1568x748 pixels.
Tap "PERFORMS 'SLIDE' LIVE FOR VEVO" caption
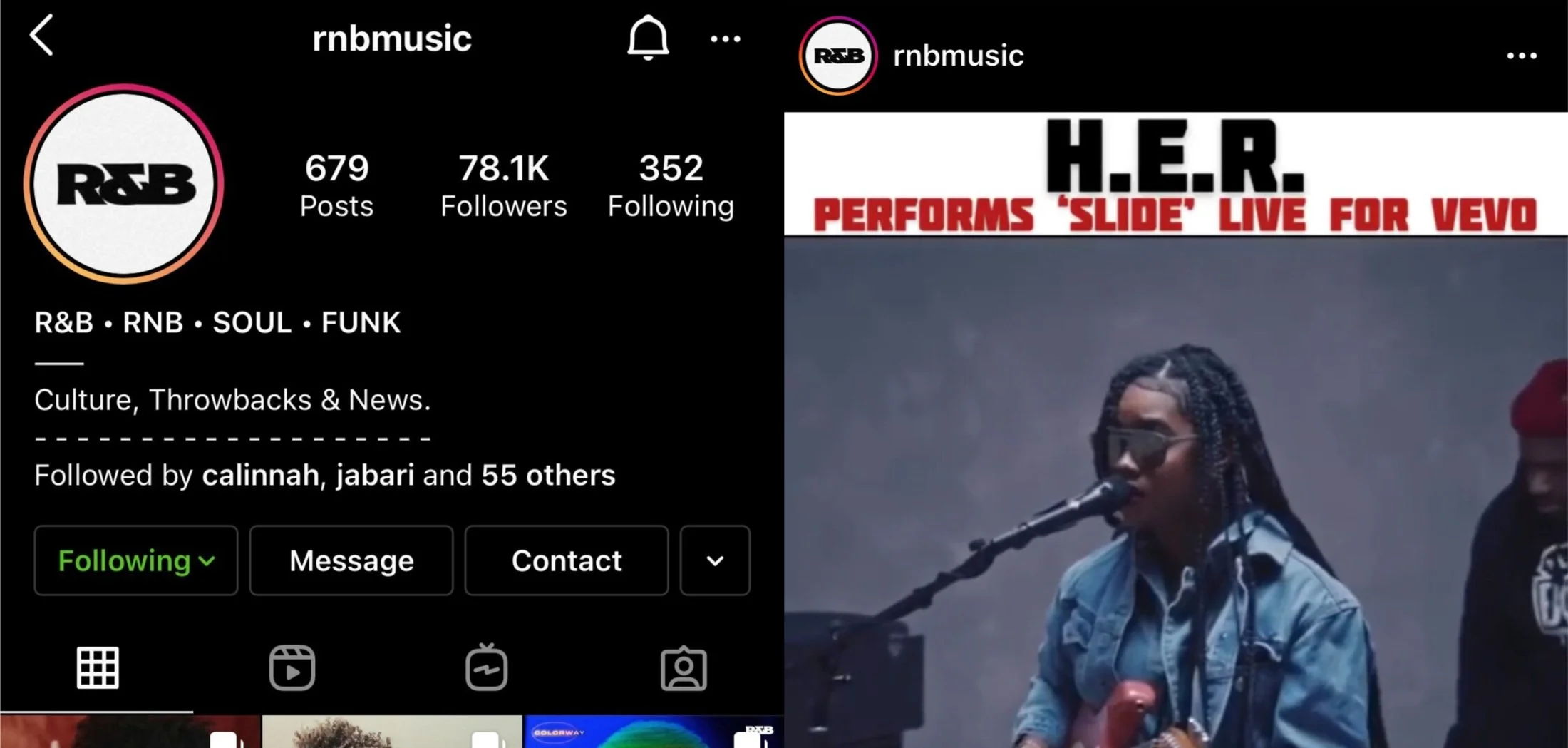[1175, 215]
